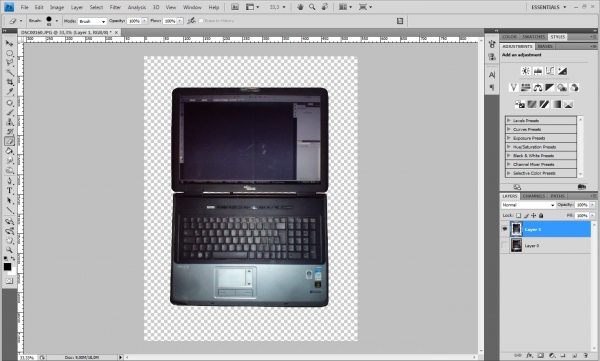Add a Levels adjustment

click(x=538, y=71)
